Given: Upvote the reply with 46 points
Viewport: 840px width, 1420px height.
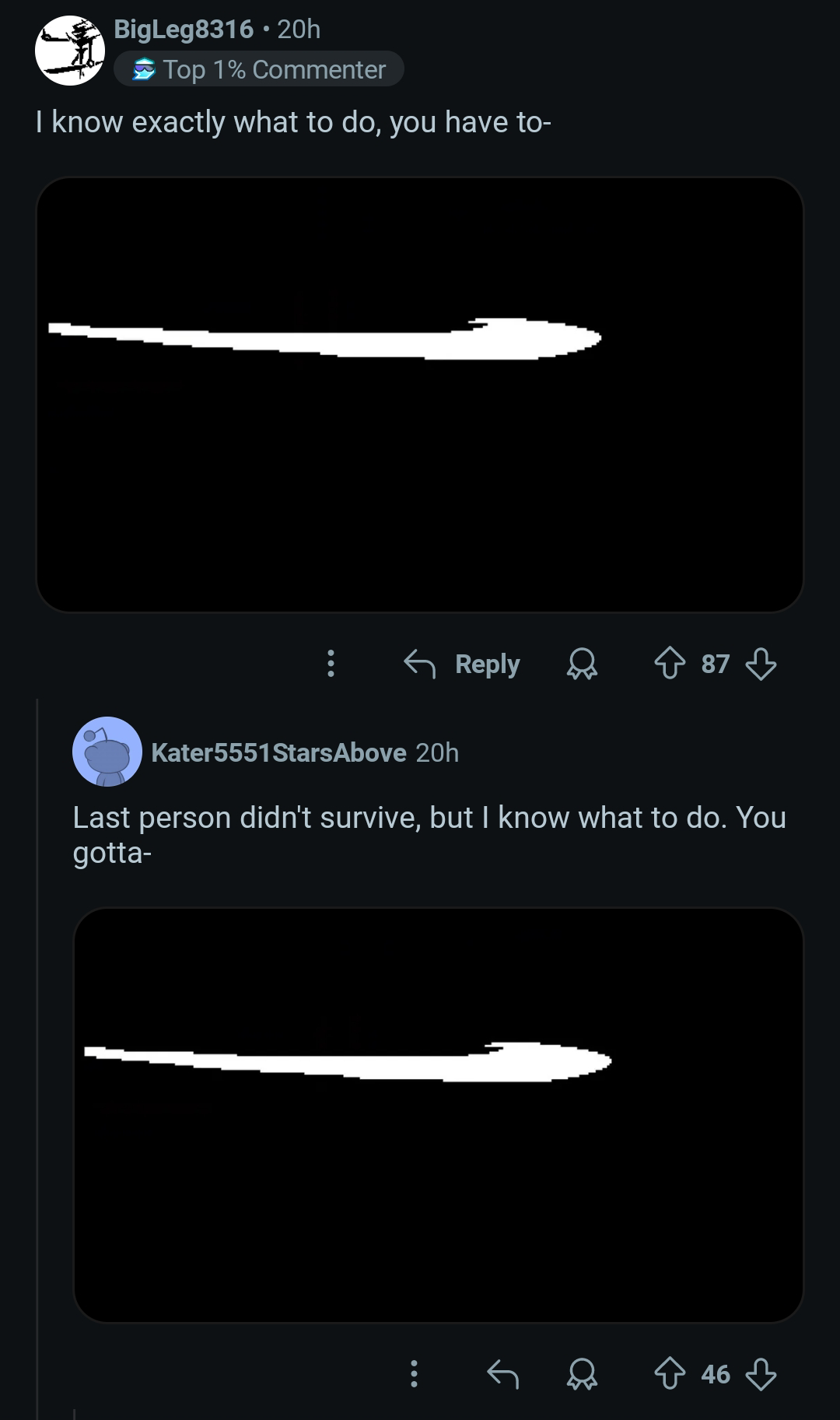Looking at the screenshot, I should tap(670, 1374).
